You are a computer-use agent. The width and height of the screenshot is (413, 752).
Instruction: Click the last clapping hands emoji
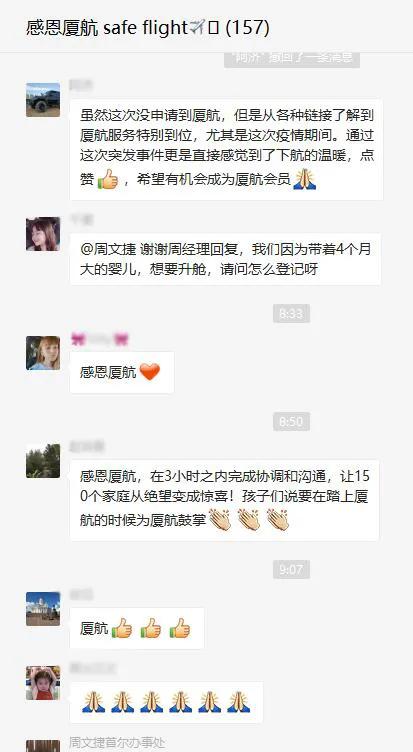click(x=278, y=520)
